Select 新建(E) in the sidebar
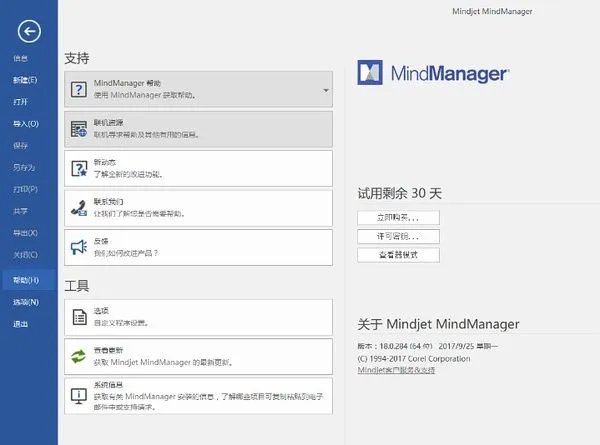Image resolution: width=600 pixels, height=445 pixels. [x=25, y=80]
